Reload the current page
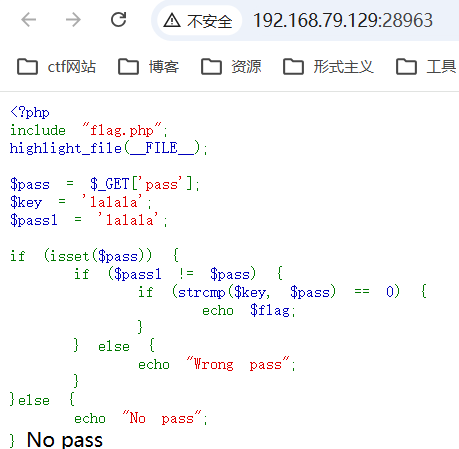Image resolution: width=459 pixels, height=449 pixels. [118, 20]
